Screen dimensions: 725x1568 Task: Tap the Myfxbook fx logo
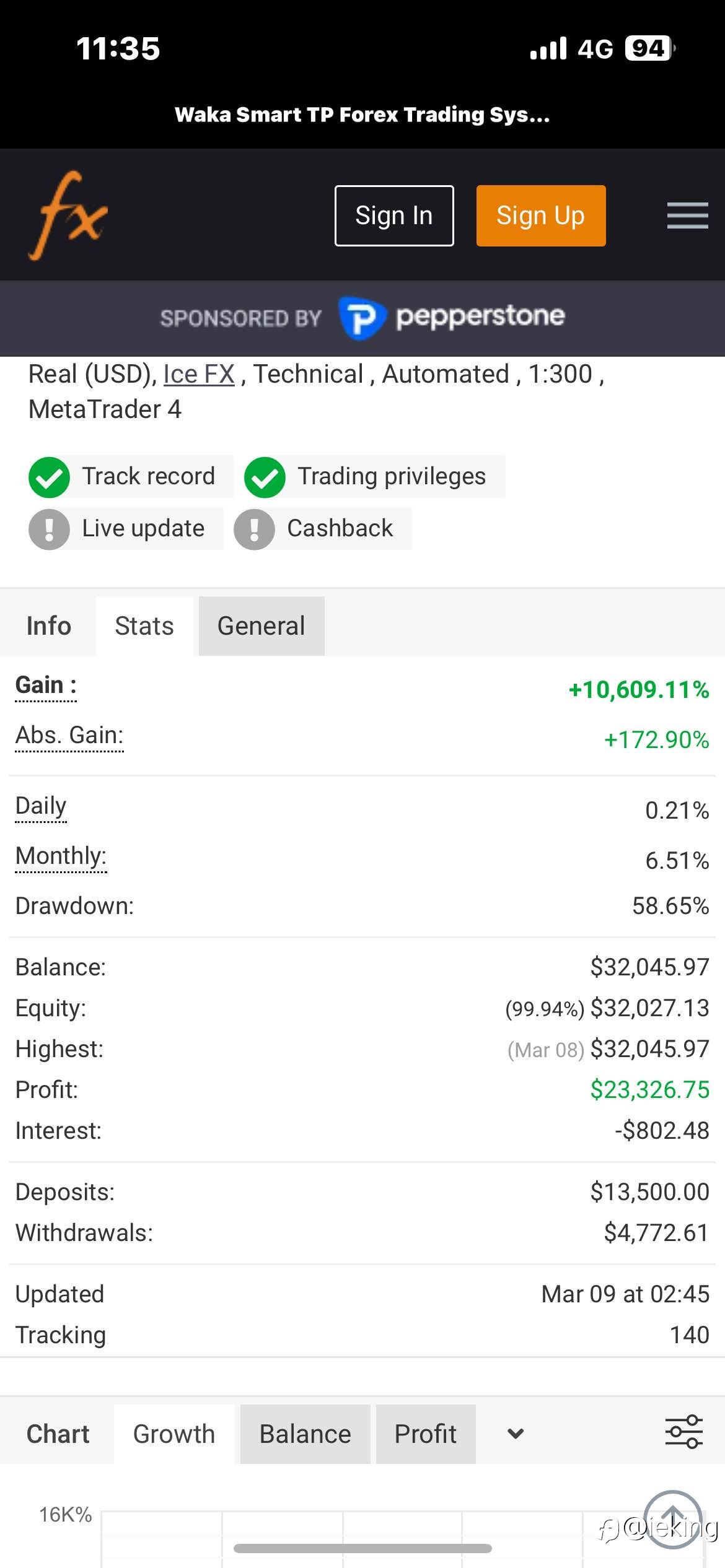pos(68,215)
